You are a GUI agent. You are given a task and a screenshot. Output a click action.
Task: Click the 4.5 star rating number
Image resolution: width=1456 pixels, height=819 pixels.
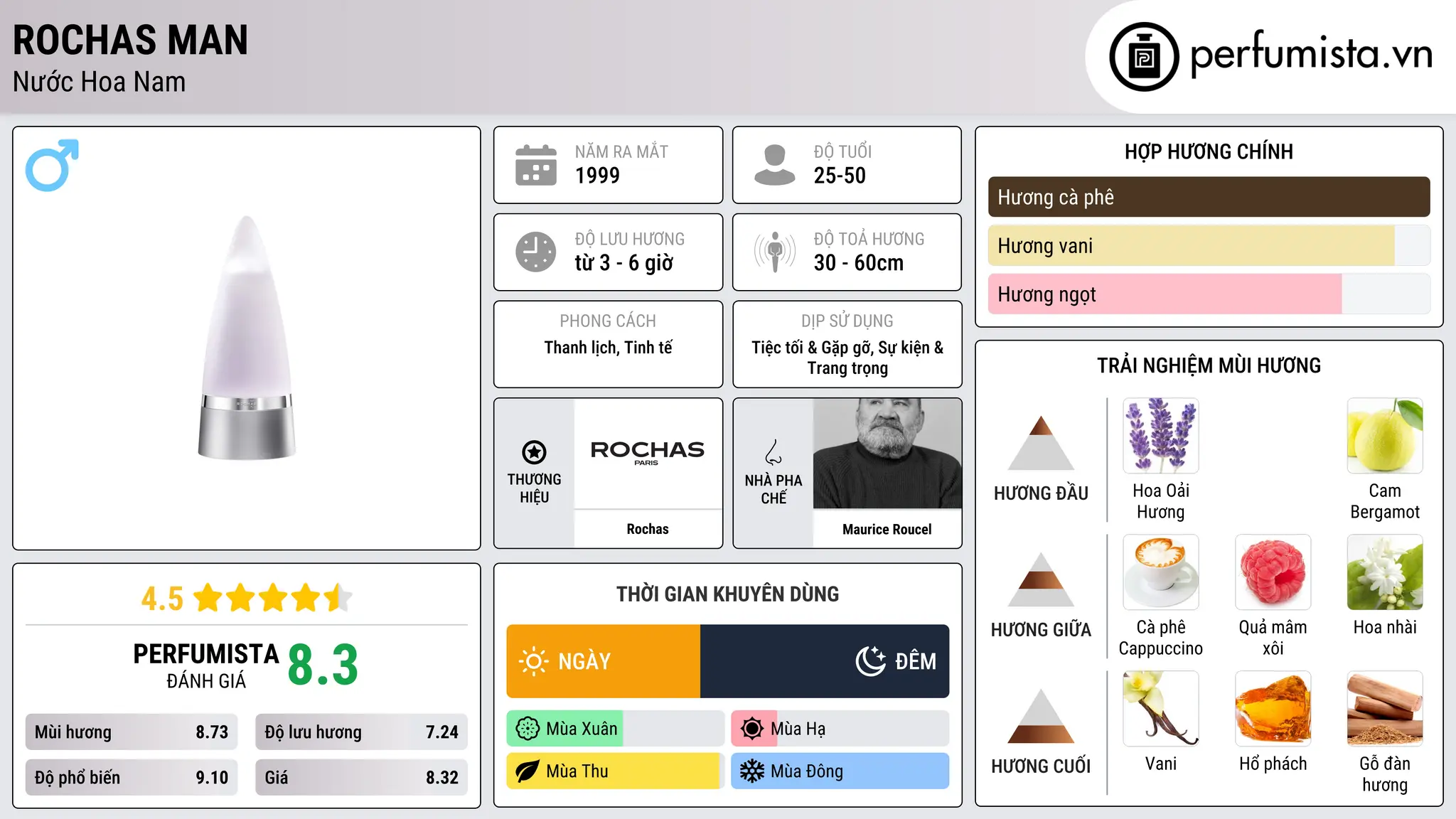point(162,599)
